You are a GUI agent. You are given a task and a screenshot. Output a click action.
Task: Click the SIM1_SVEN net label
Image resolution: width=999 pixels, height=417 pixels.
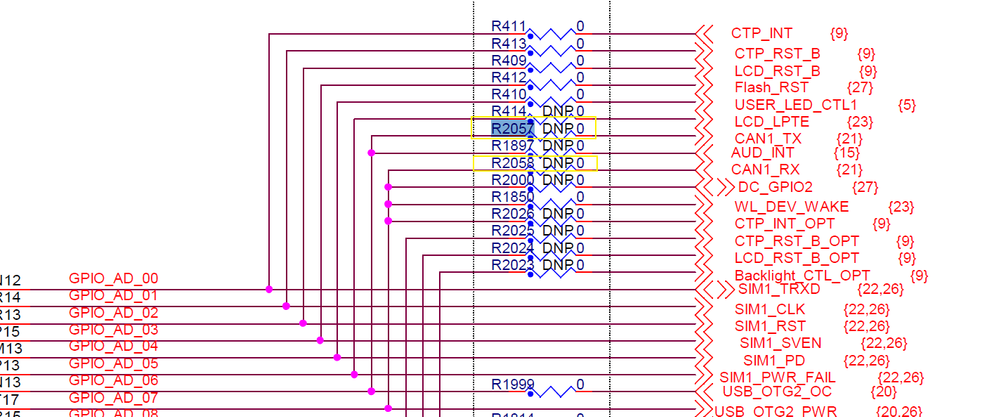780,343
